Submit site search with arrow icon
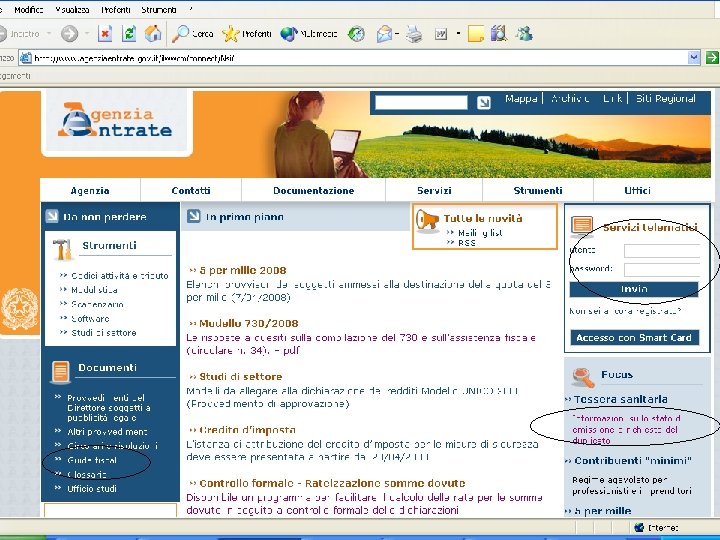Viewport: 720px width, 540px height. [x=483, y=102]
